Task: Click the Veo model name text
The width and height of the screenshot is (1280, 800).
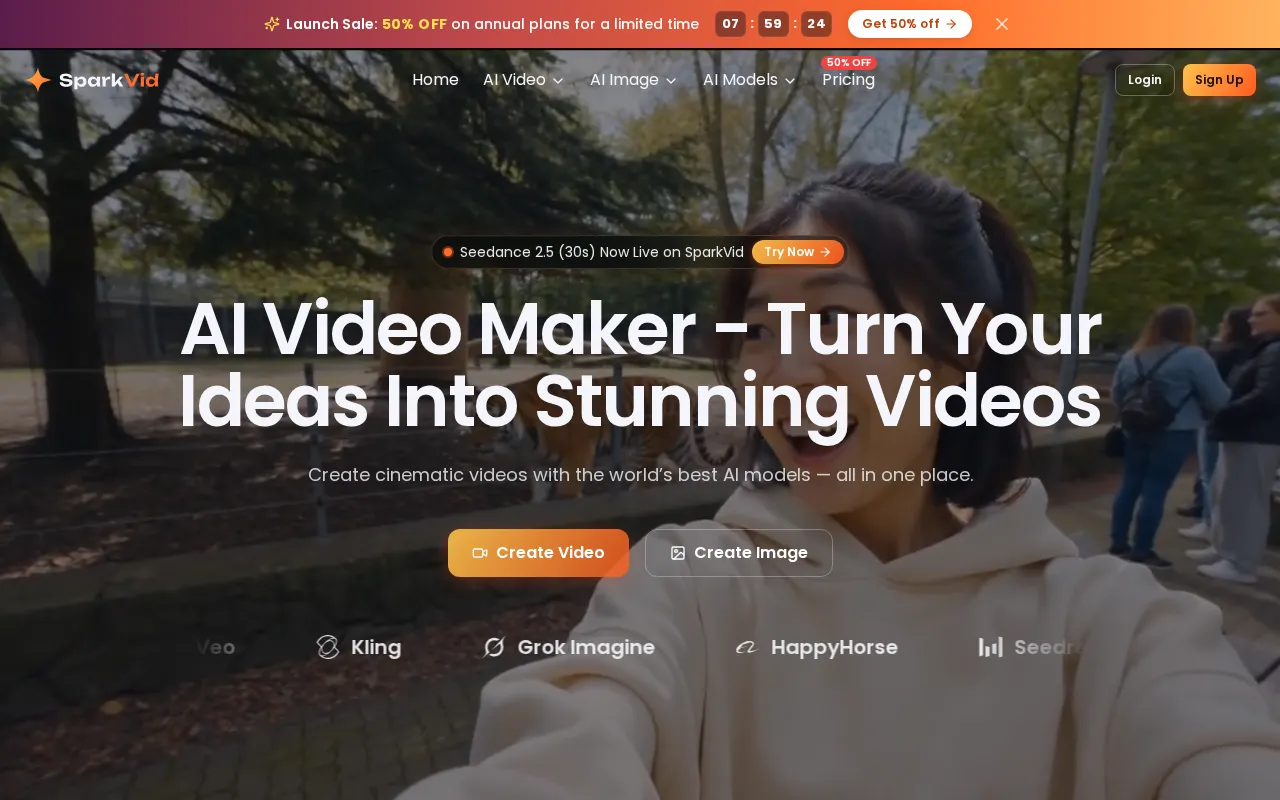Action: tap(215, 647)
